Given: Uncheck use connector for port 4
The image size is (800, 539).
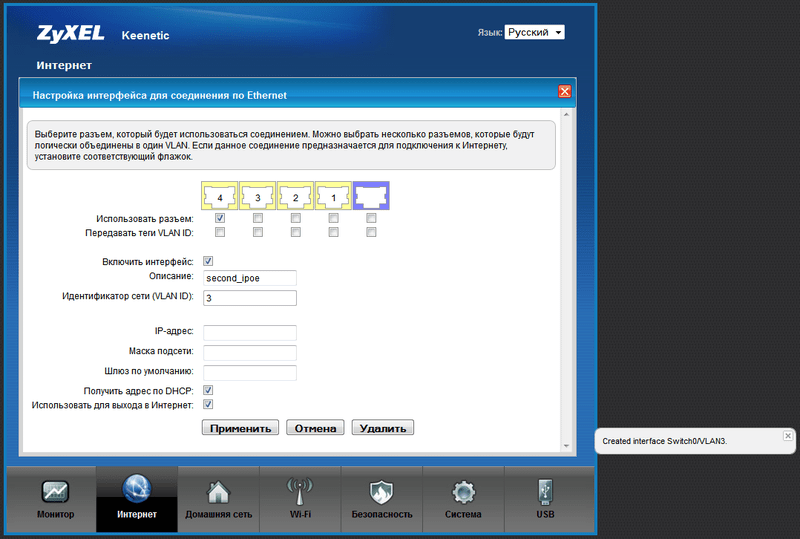Looking at the screenshot, I should pyautogui.click(x=220, y=218).
